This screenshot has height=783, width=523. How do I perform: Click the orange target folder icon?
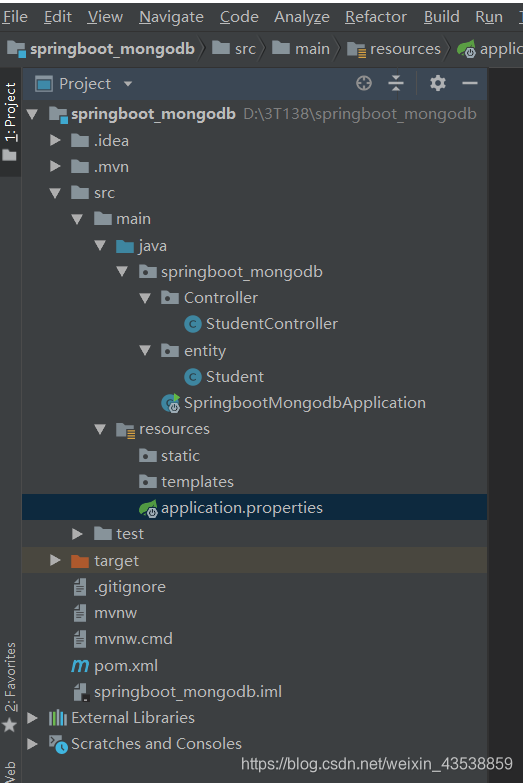[x=80, y=561]
